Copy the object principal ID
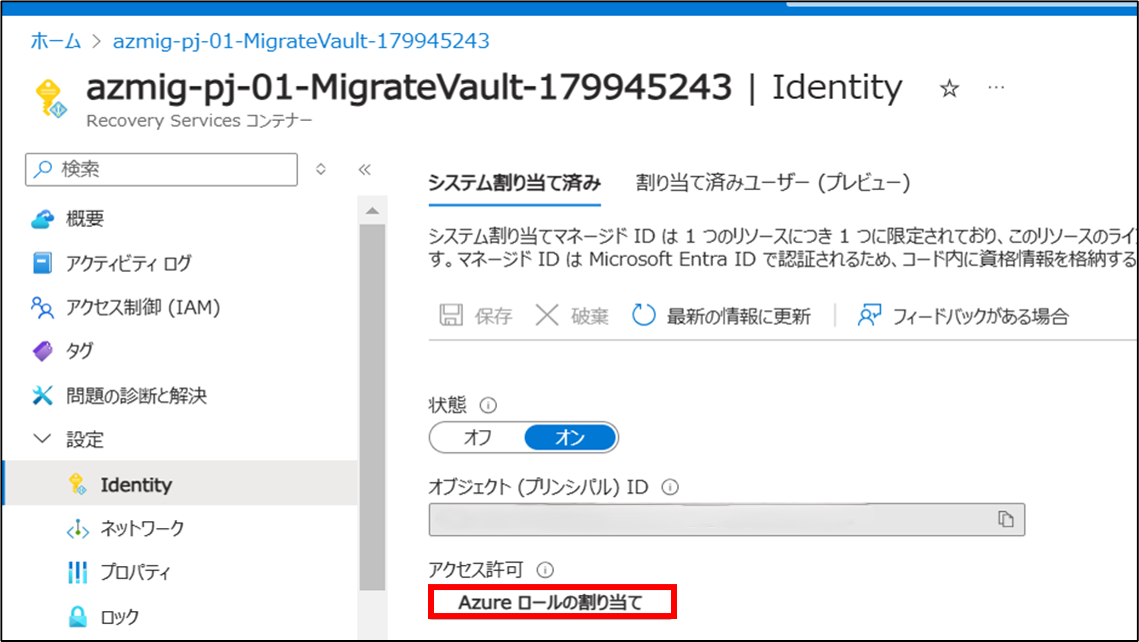 pyautogui.click(x=1005, y=519)
